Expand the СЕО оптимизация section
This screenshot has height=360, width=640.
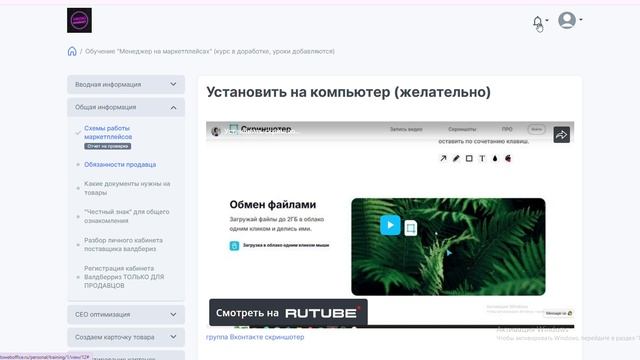click(x=126, y=315)
